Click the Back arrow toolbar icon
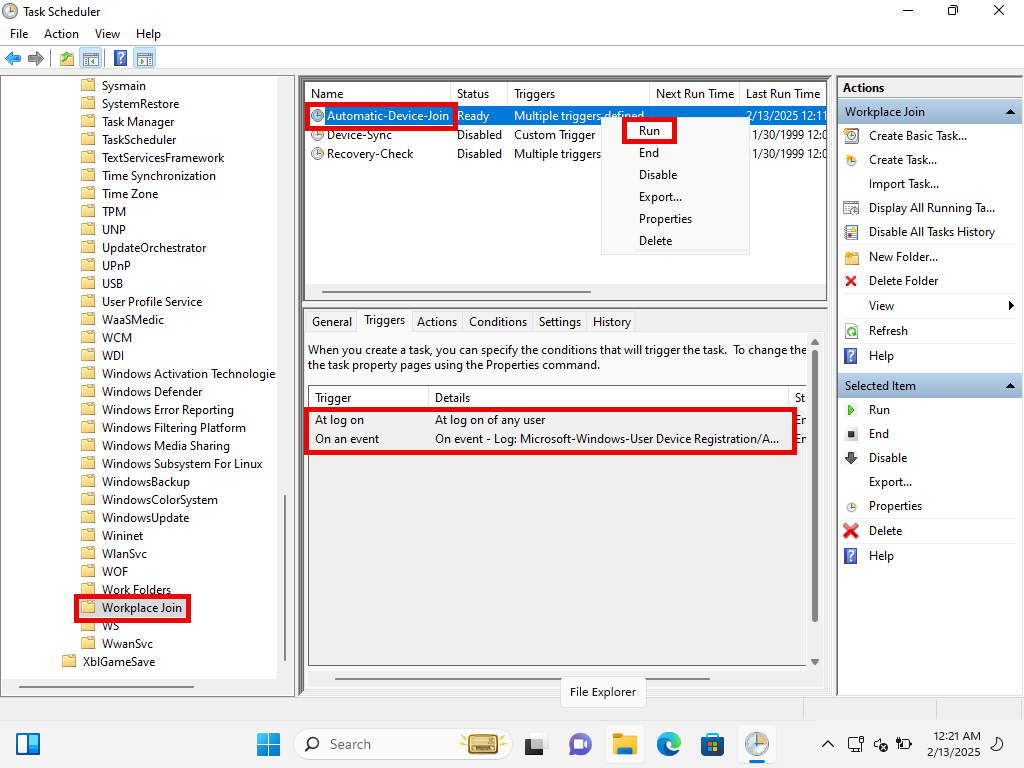The image size is (1024, 768). (13, 59)
